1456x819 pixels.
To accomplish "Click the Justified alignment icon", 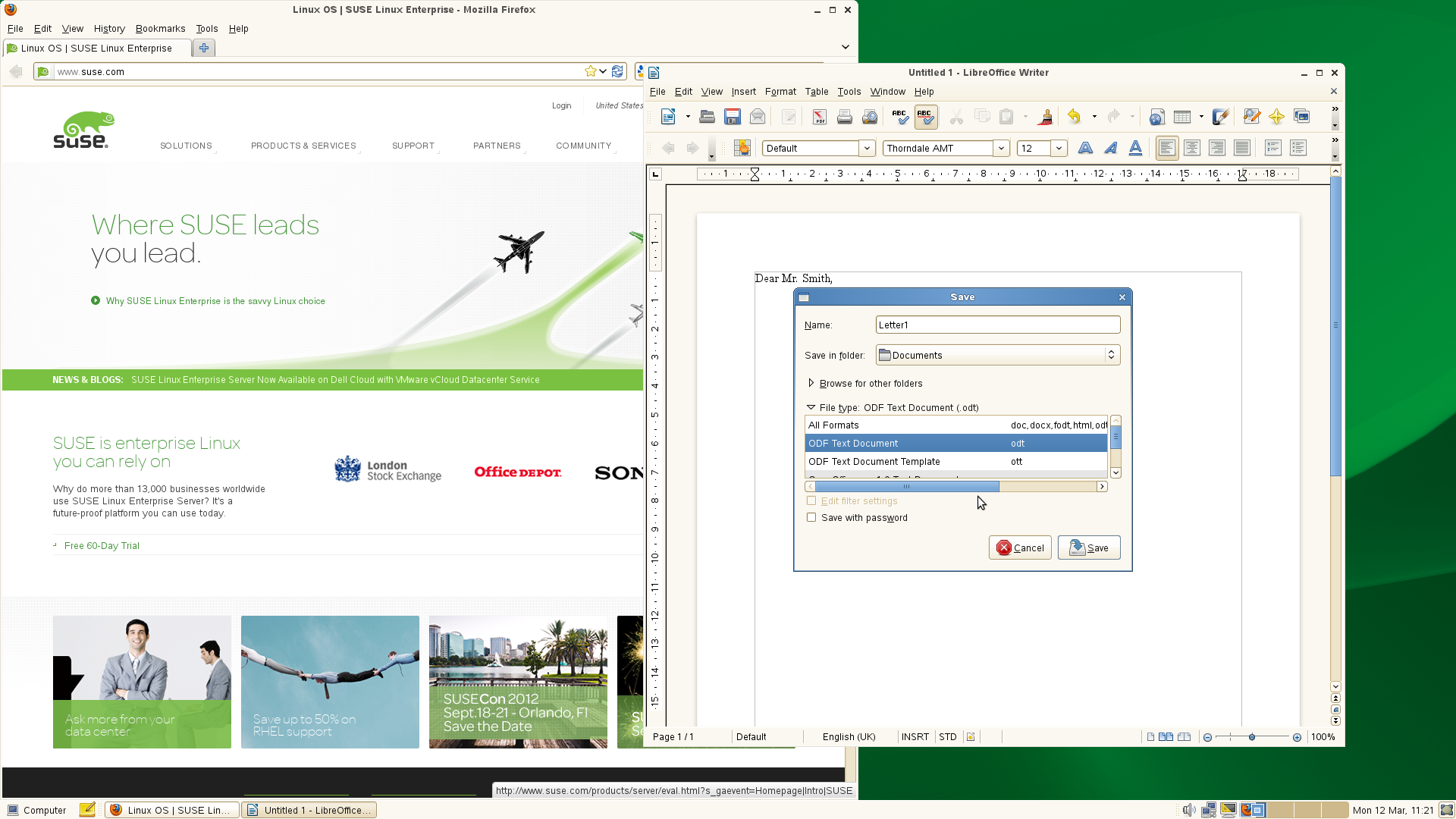I will [x=1241, y=148].
